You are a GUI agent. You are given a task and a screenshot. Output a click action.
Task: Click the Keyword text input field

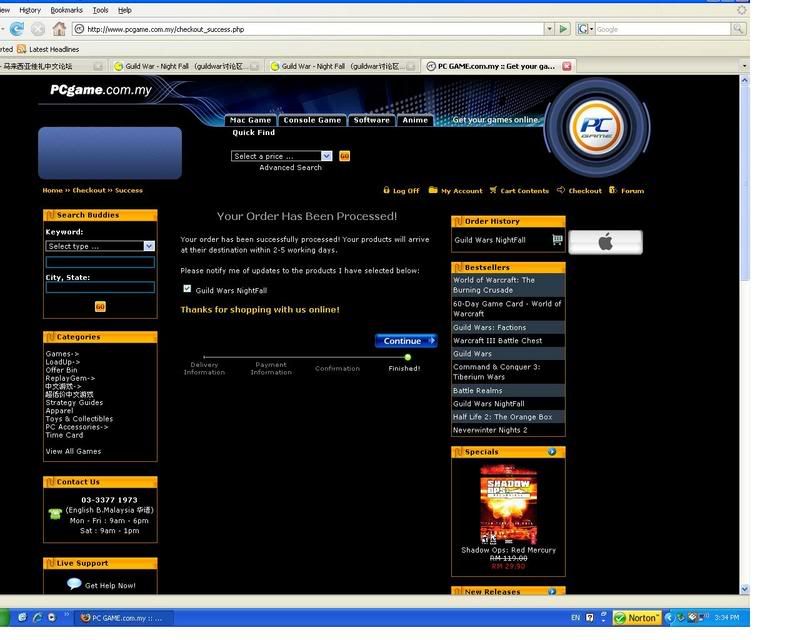click(x=100, y=262)
